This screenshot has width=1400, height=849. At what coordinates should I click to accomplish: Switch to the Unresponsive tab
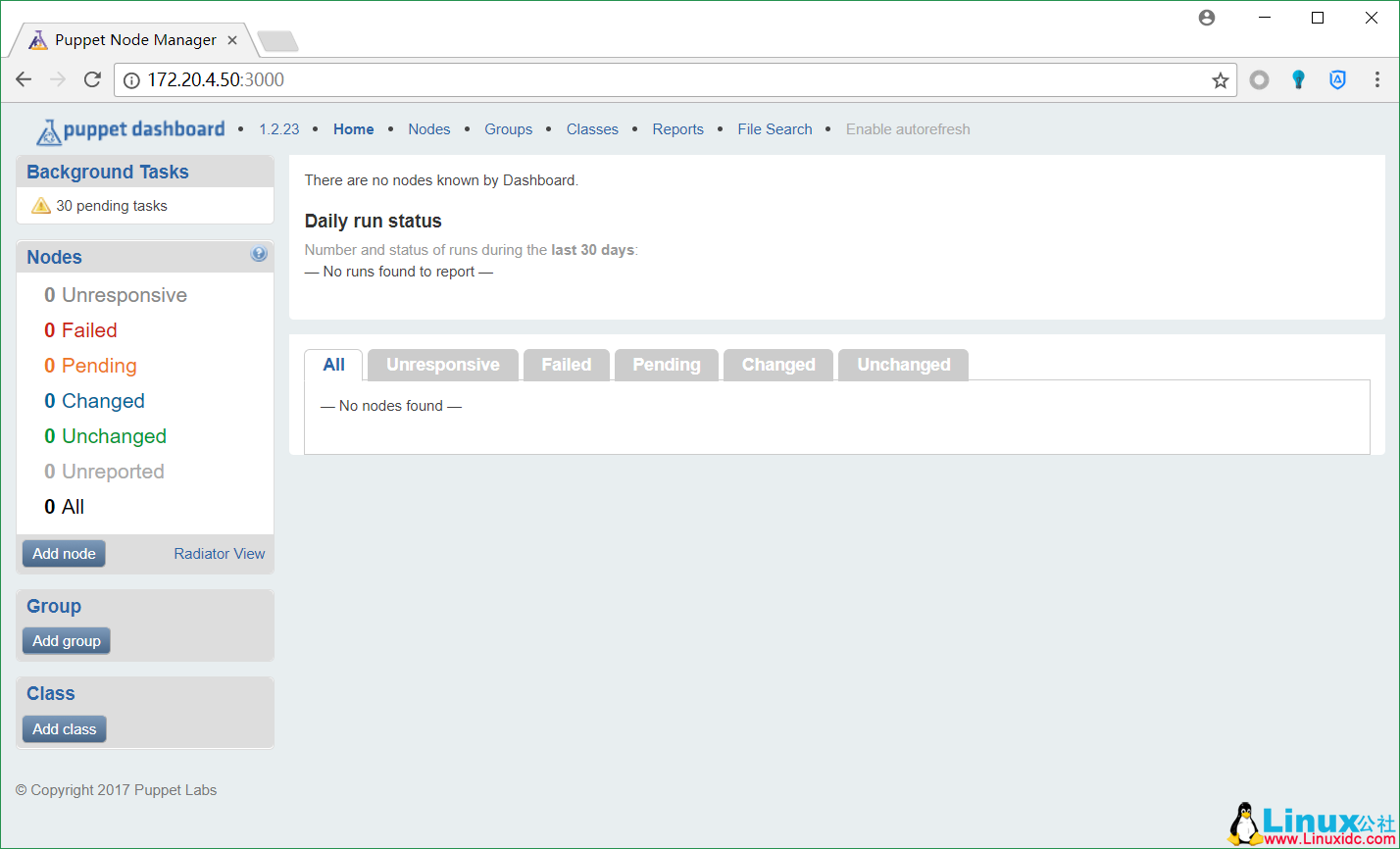click(x=442, y=365)
